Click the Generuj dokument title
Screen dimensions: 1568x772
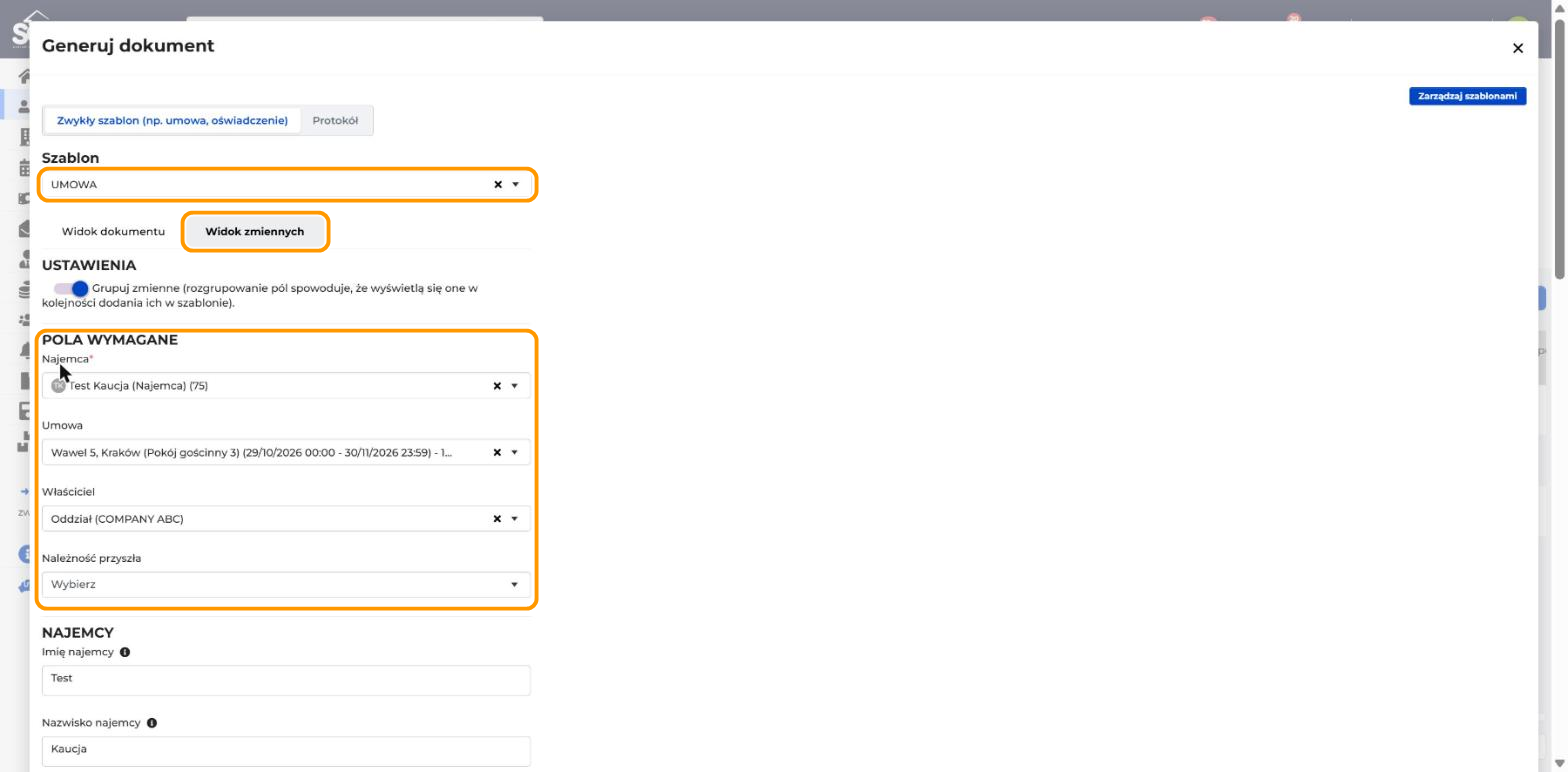tap(128, 46)
